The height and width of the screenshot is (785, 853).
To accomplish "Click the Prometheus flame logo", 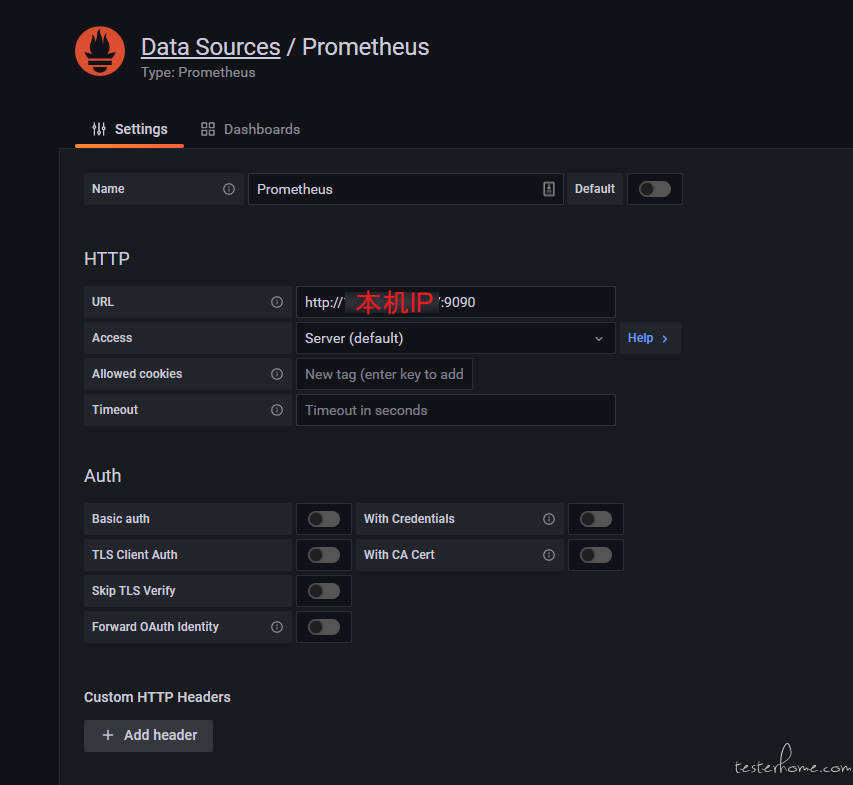I will pyautogui.click(x=100, y=51).
